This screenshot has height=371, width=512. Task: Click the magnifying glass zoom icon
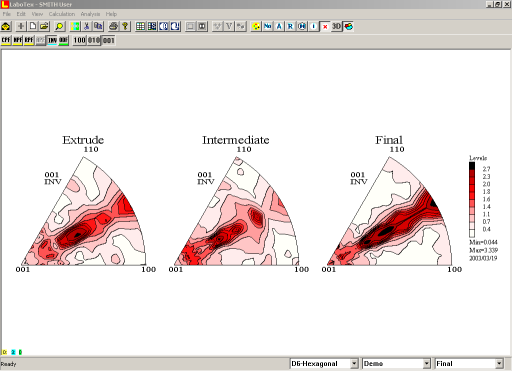(x=59, y=26)
